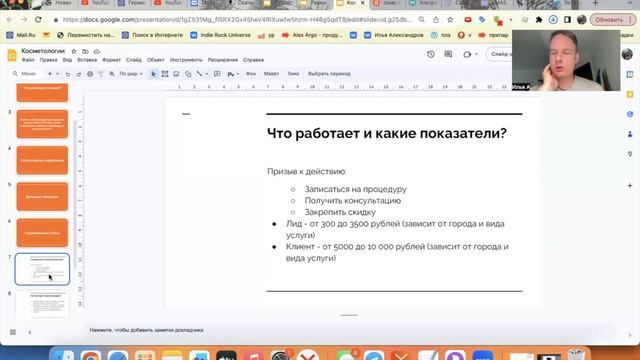
Task: Select the line tool
Action: (199, 74)
